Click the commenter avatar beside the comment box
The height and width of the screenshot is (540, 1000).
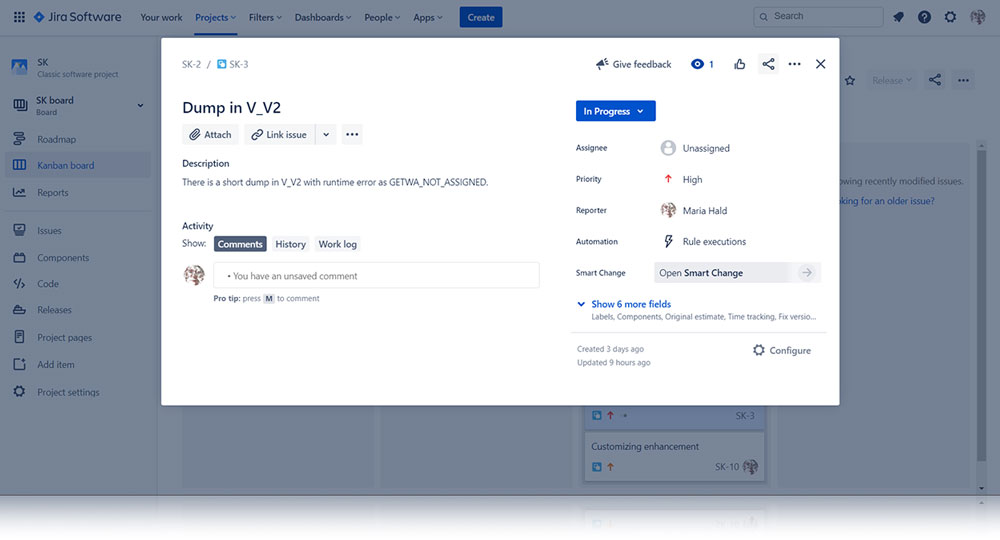(195, 275)
